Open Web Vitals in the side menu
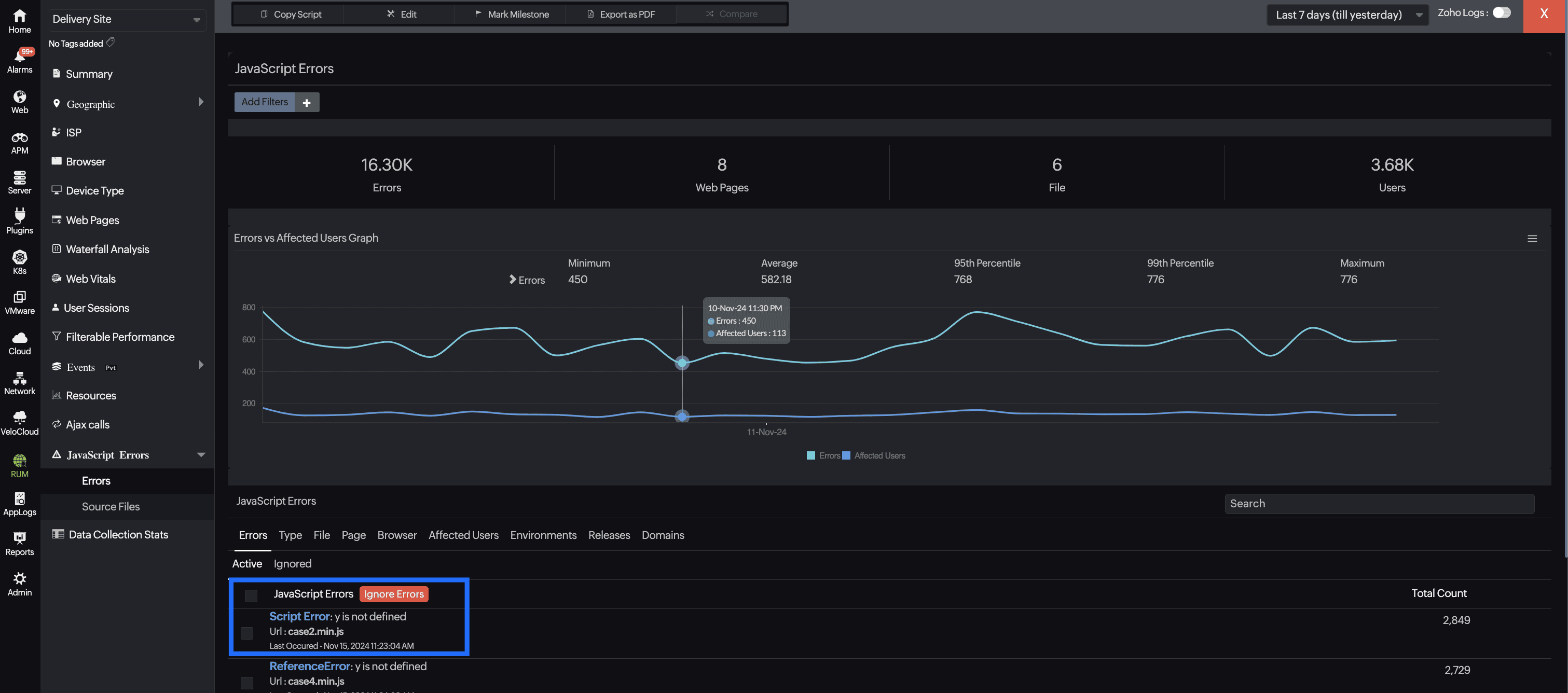Image resolution: width=1568 pixels, height=693 pixels. tap(90, 279)
